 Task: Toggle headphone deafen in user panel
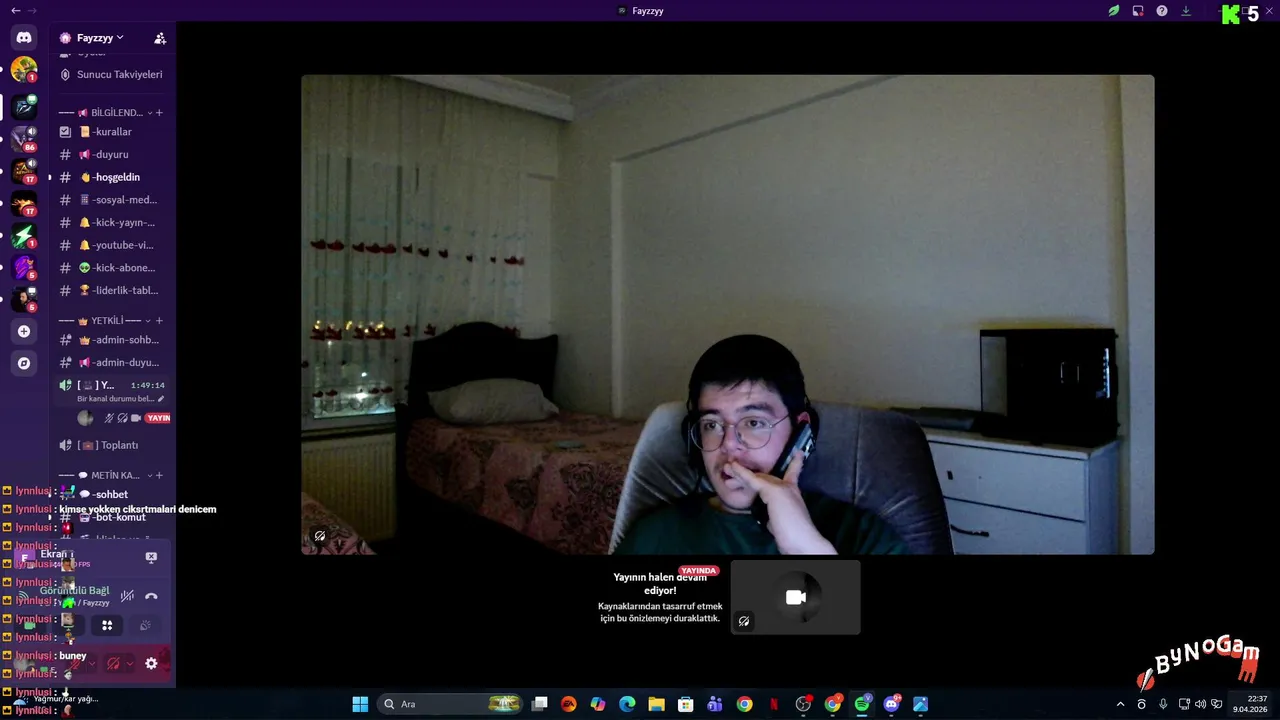(113, 663)
